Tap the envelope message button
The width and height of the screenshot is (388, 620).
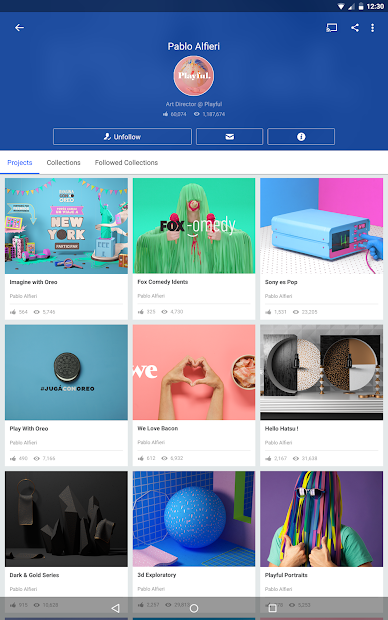pyautogui.click(x=229, y=136)
